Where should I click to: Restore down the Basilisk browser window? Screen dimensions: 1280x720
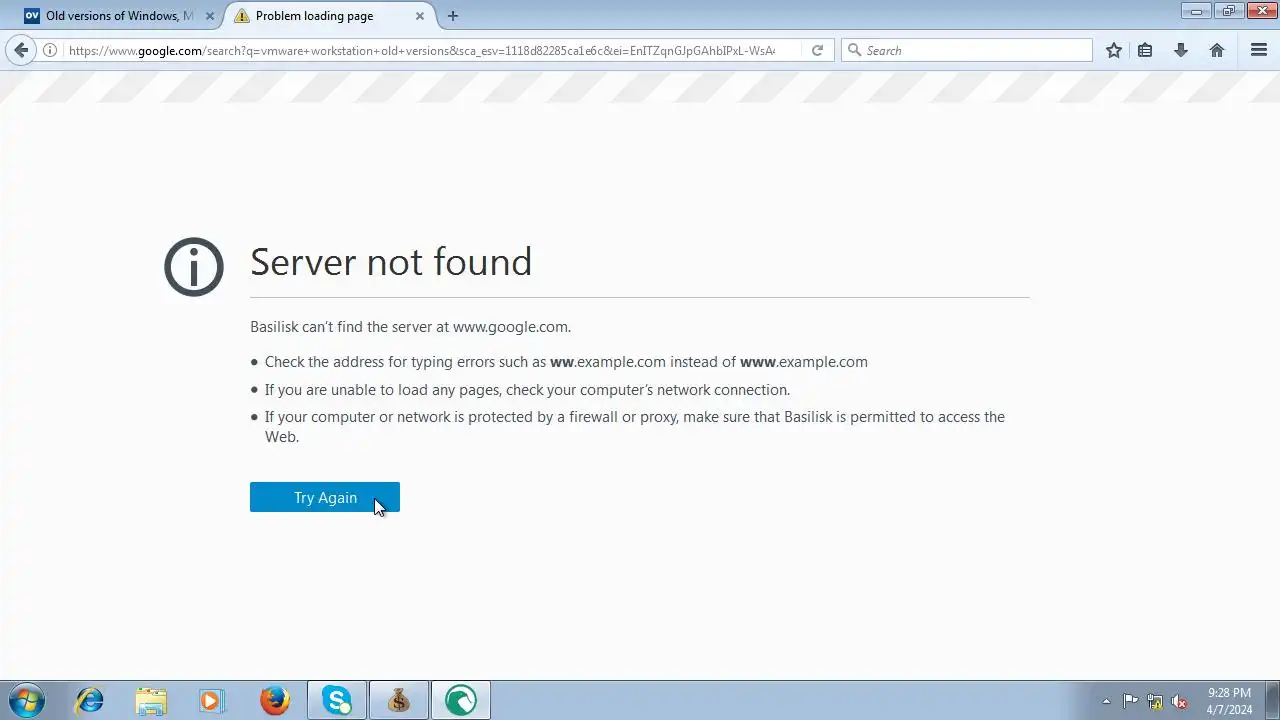[x=1228, y=11]
